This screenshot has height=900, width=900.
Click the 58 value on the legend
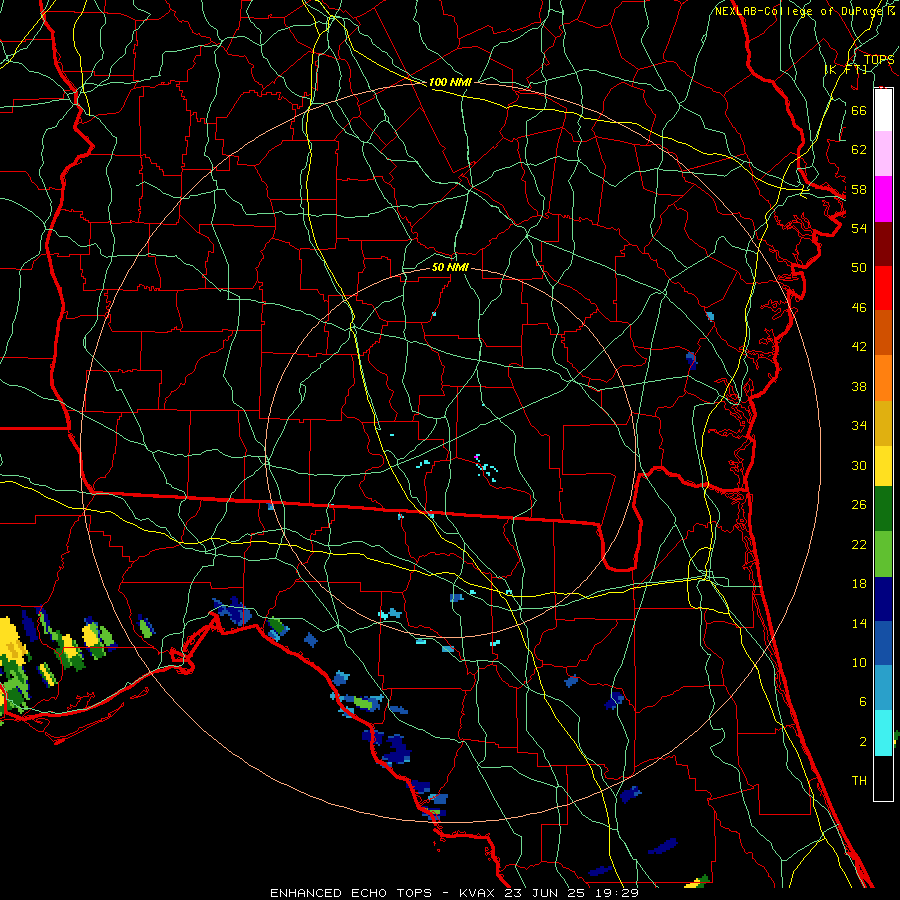click(x=859, y=189)
